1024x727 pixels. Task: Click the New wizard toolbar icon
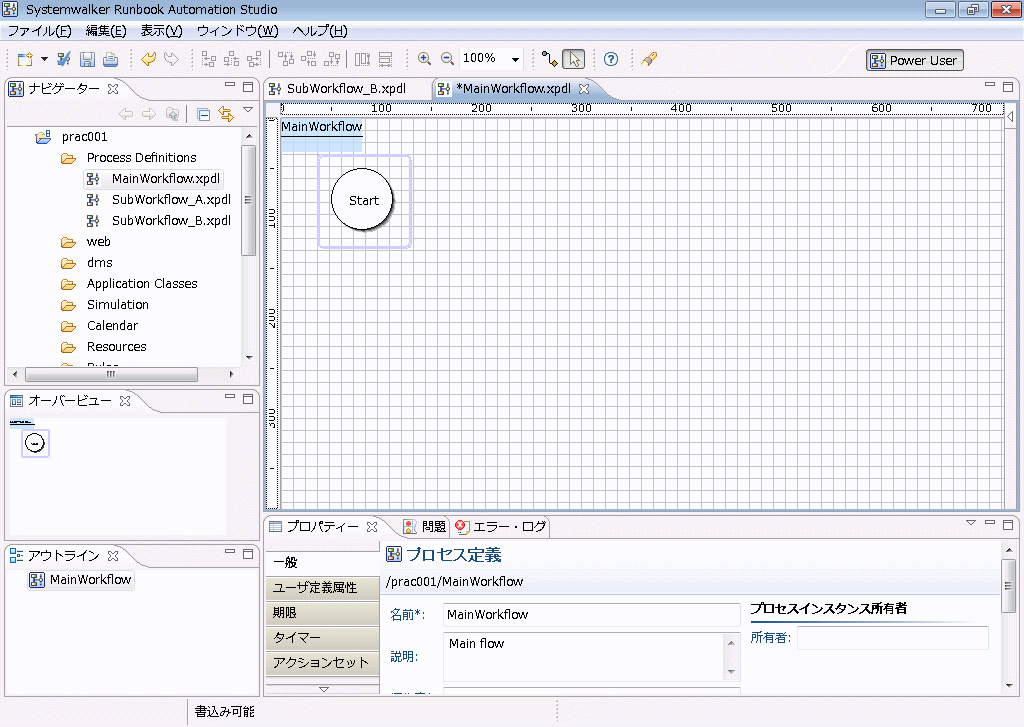click(25, 59)
